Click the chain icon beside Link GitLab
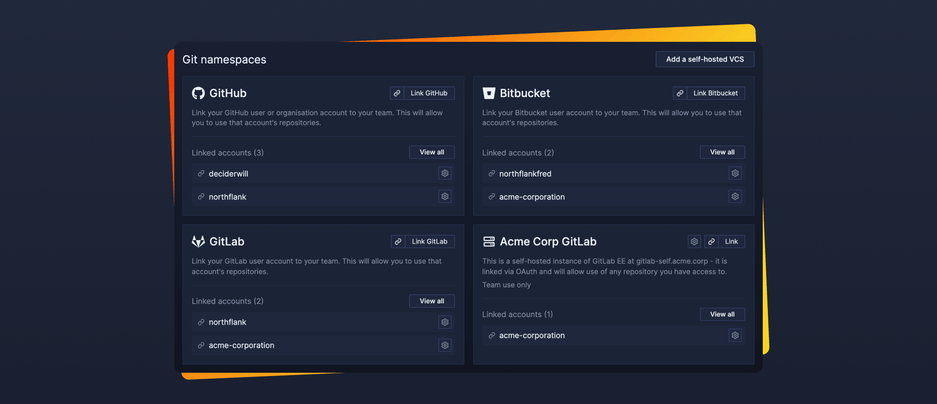 coord(399,241)
